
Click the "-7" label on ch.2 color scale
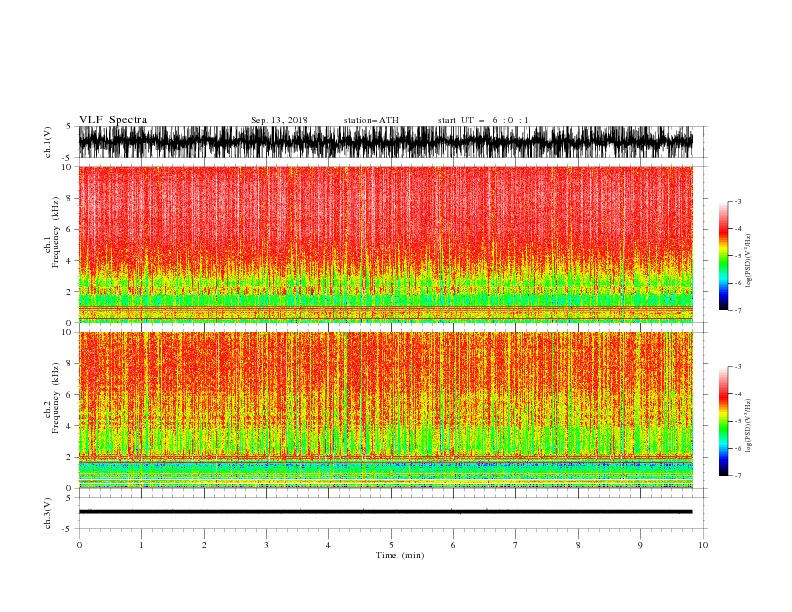[737, 476]
